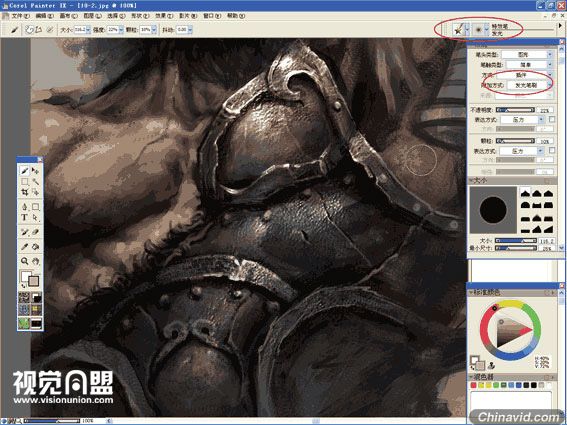This screenshot has width=567, height=425.
Task: Toggle checkbox beside grain expression dropdown
Action: [552, 150]
